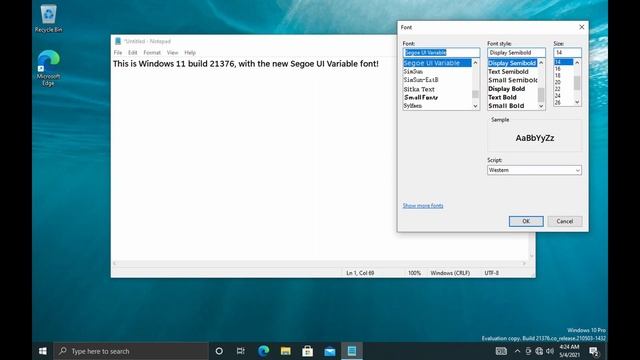Open Microsoft Edge desktop shortcut
The height and width of the screenshot is (360, 640).
click(x=48, y=68)
